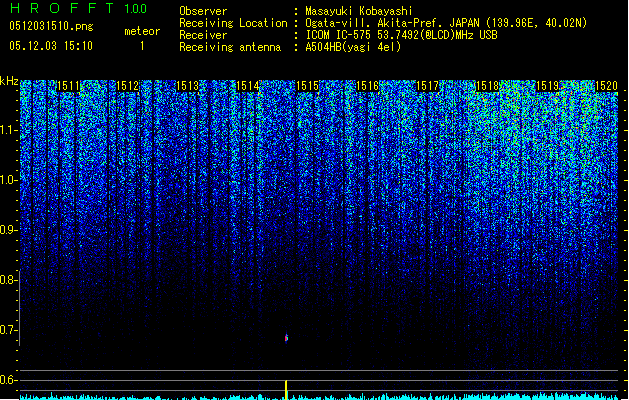The width and height of the screenshot is (629, 400).
Task: Click the 1518 time marker
Action: [x=487, y=86]
